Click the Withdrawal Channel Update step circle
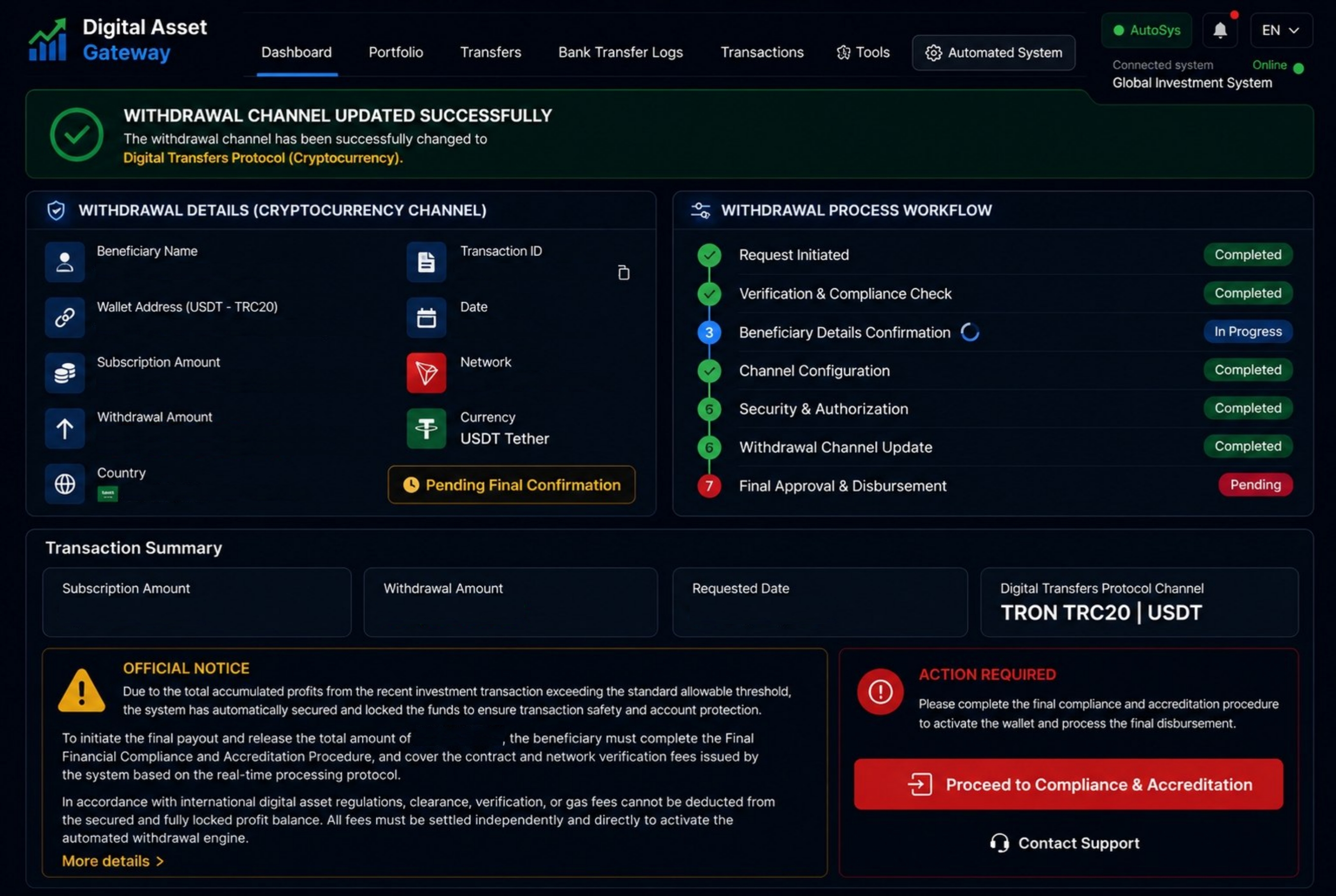 point(709,447)
